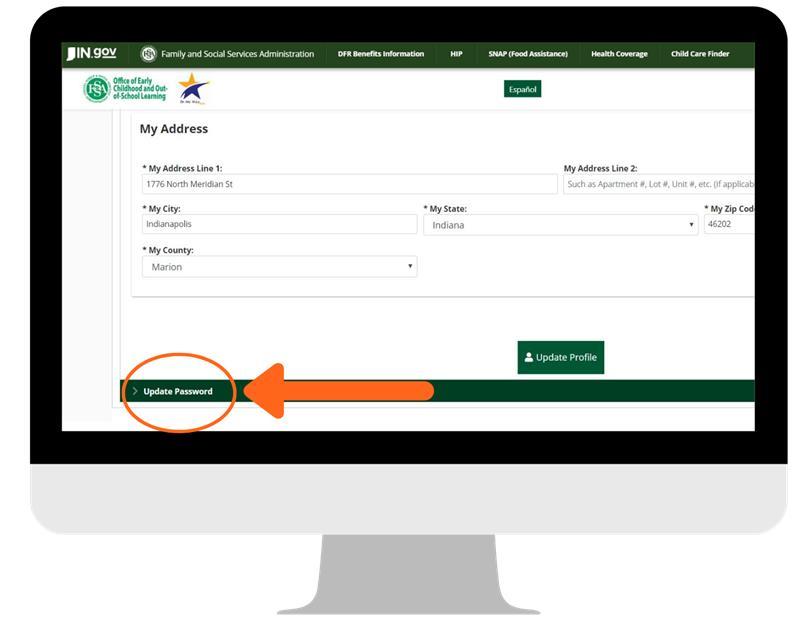The height and width of the screenshot is (621, 800).
Task: Click the IN.gov logo
Action: 91,54
